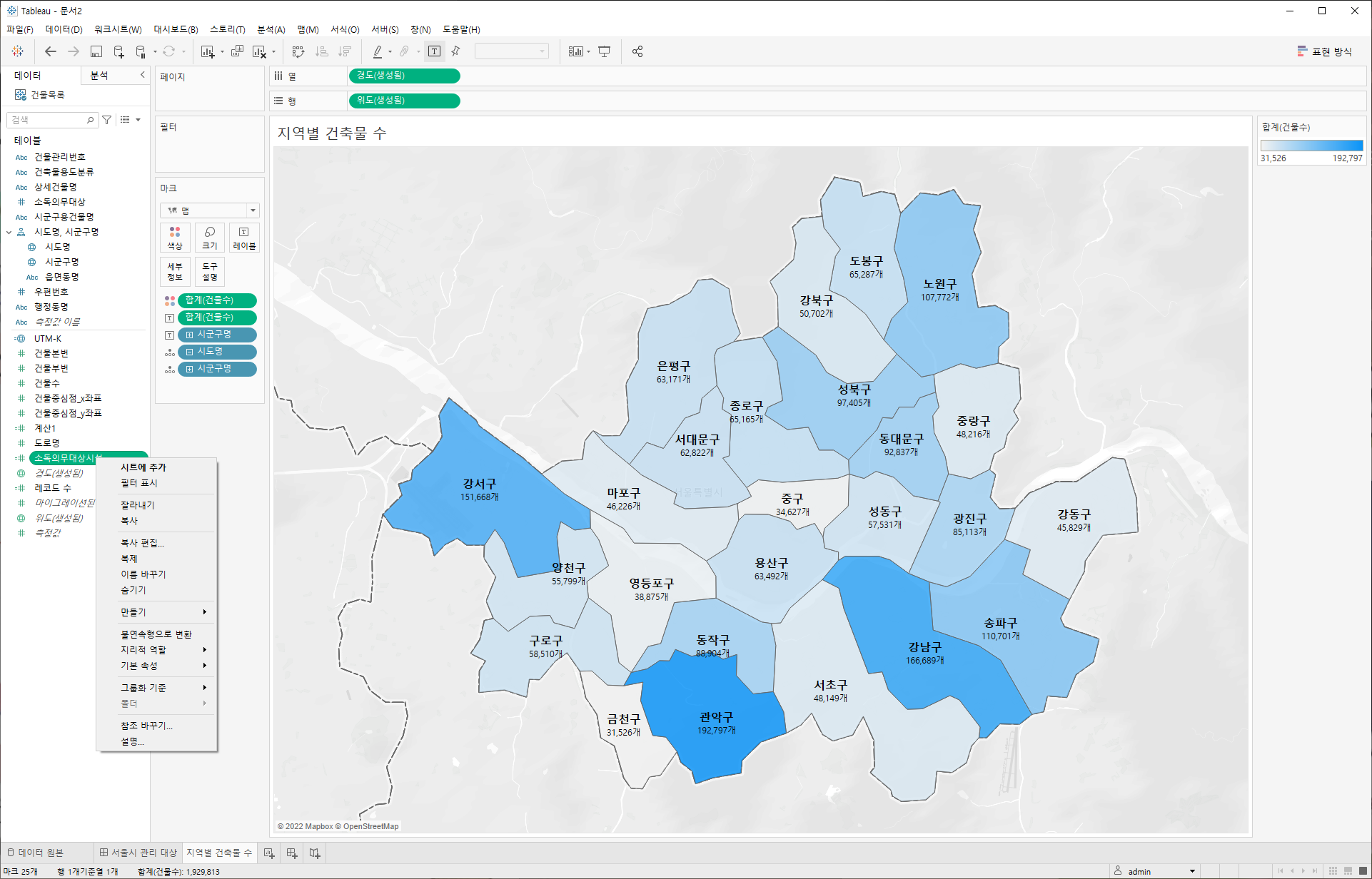Image resolution: width=1372 pixels, height=879 pixels.
Task: Toggle Show Mark Labels in the toolbar
Action: pyautogui.click(x=434, y=51)
